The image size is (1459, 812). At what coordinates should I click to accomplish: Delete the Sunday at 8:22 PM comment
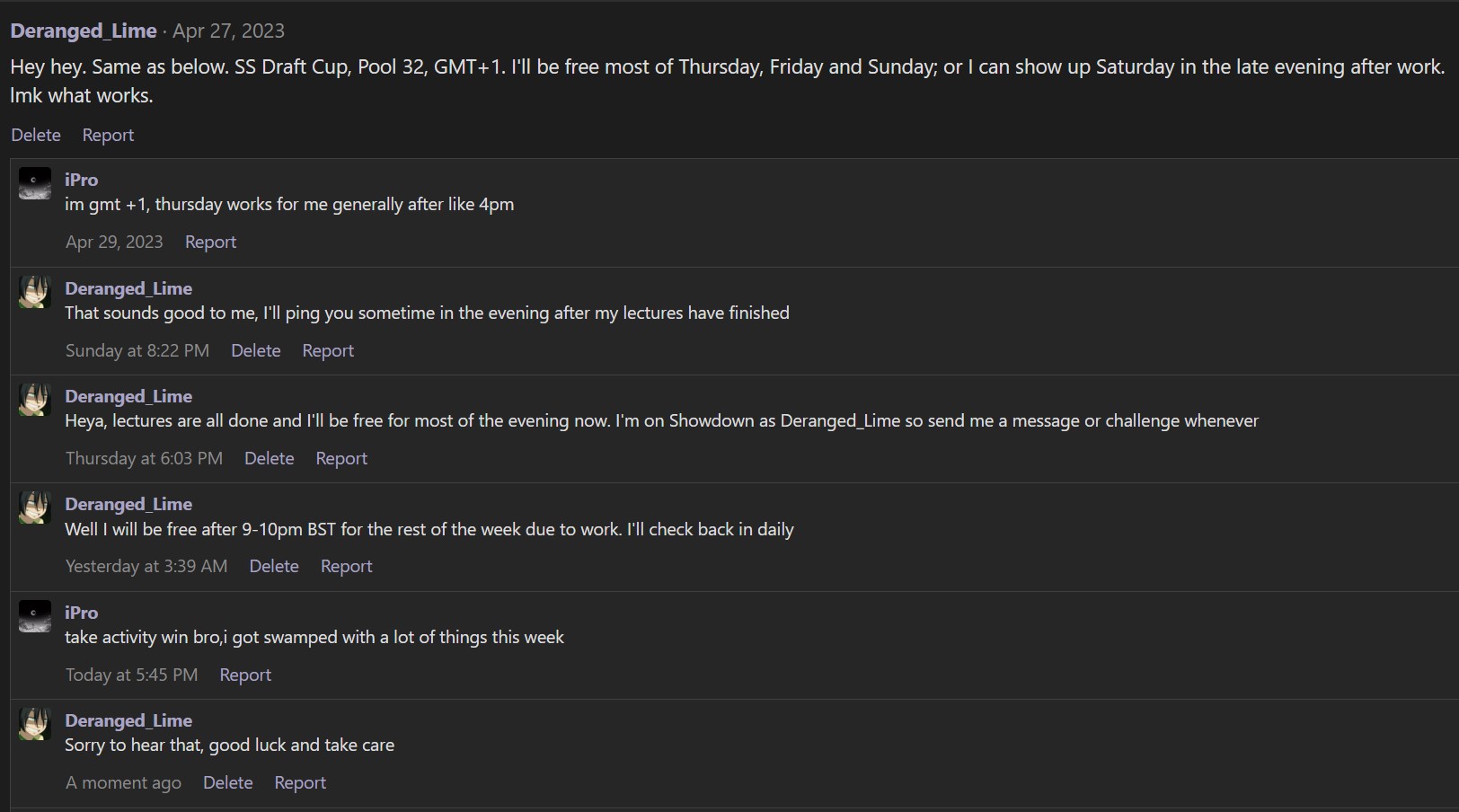pyautogui.click(x=256, y=350)
